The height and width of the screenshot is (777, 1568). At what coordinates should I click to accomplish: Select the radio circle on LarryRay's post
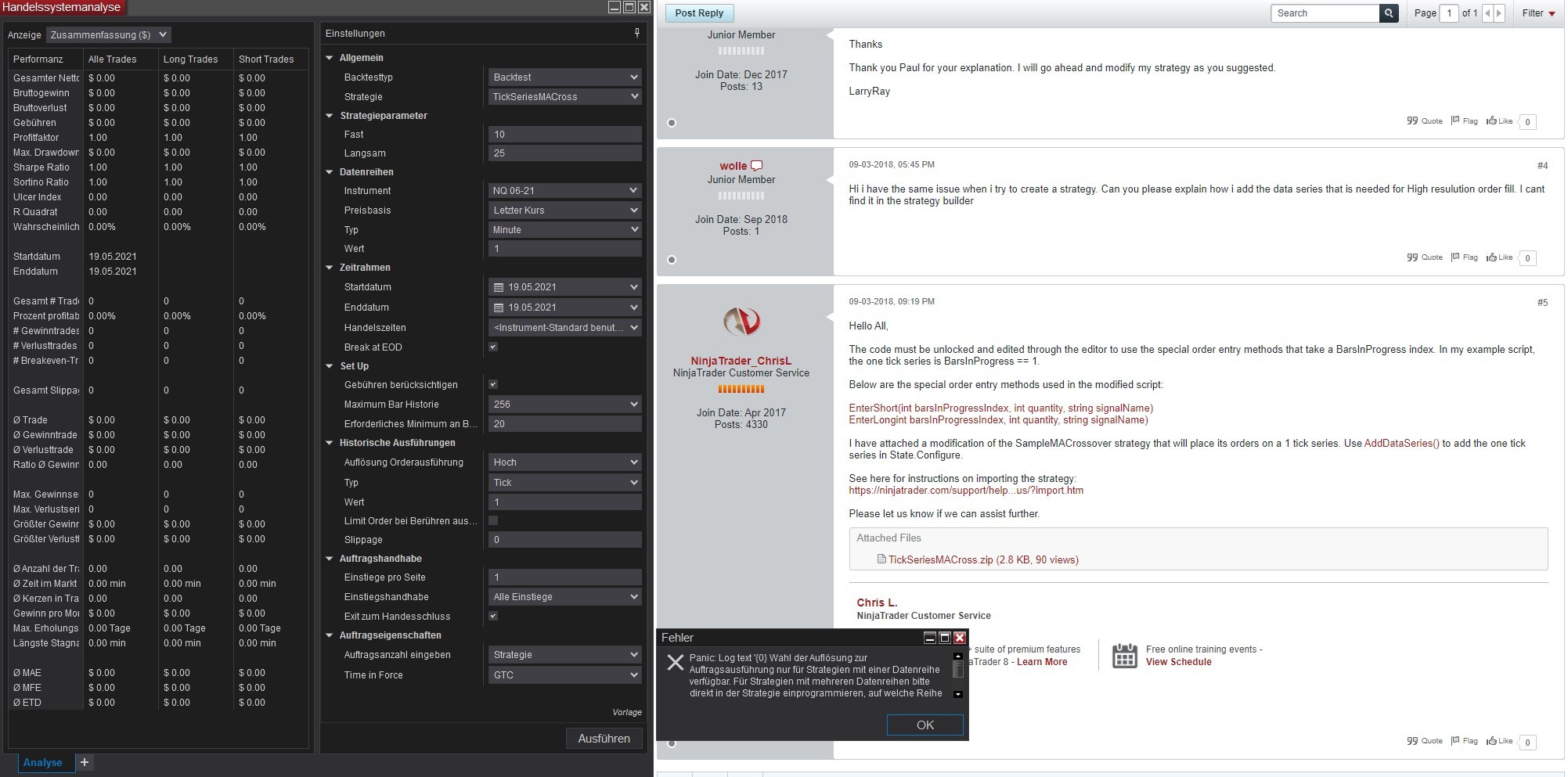[672, 123]
